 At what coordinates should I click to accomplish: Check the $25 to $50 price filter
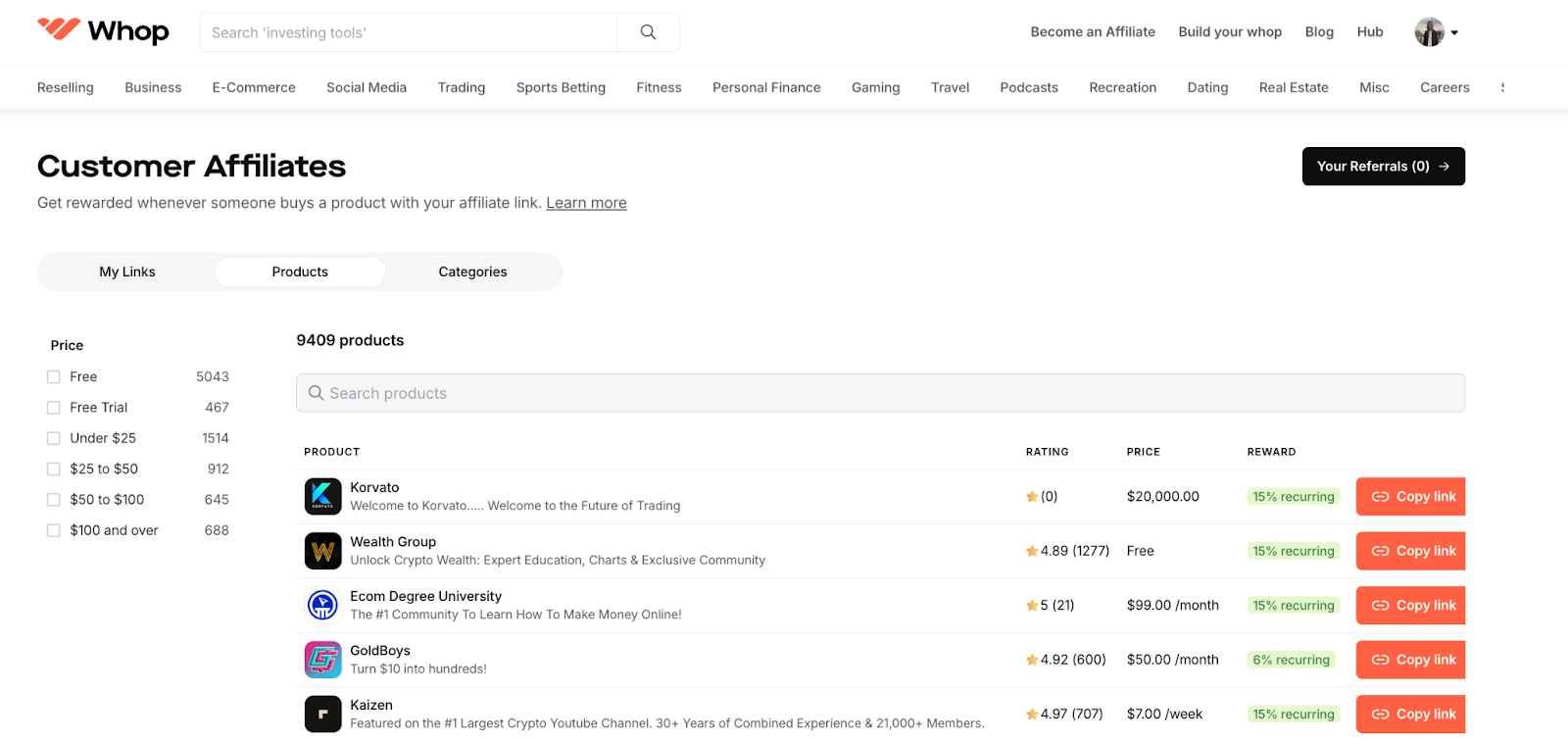coord(54,469)
